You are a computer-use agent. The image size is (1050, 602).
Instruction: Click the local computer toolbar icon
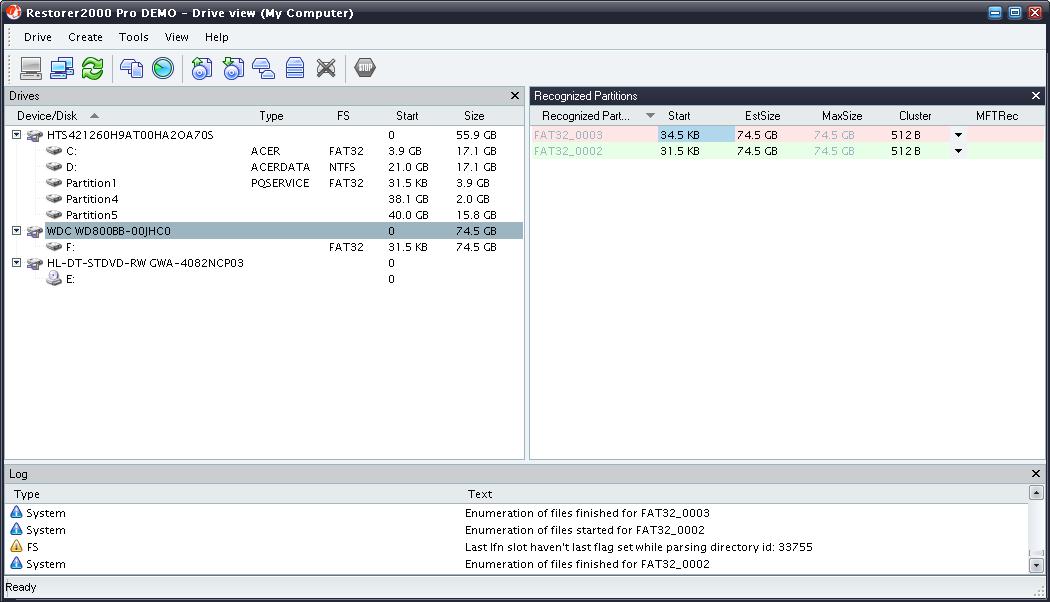click(31, 68)
